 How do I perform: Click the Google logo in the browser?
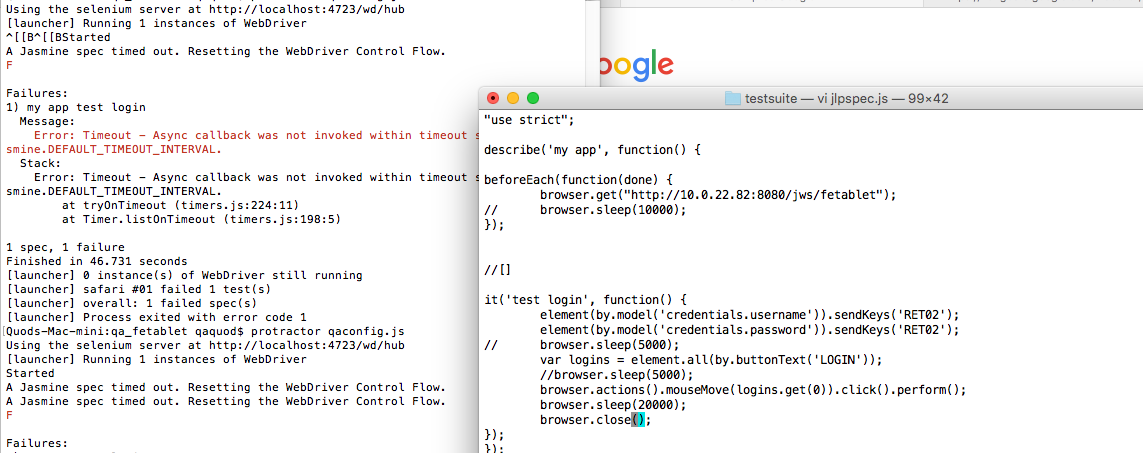click(x=634, y=66)
